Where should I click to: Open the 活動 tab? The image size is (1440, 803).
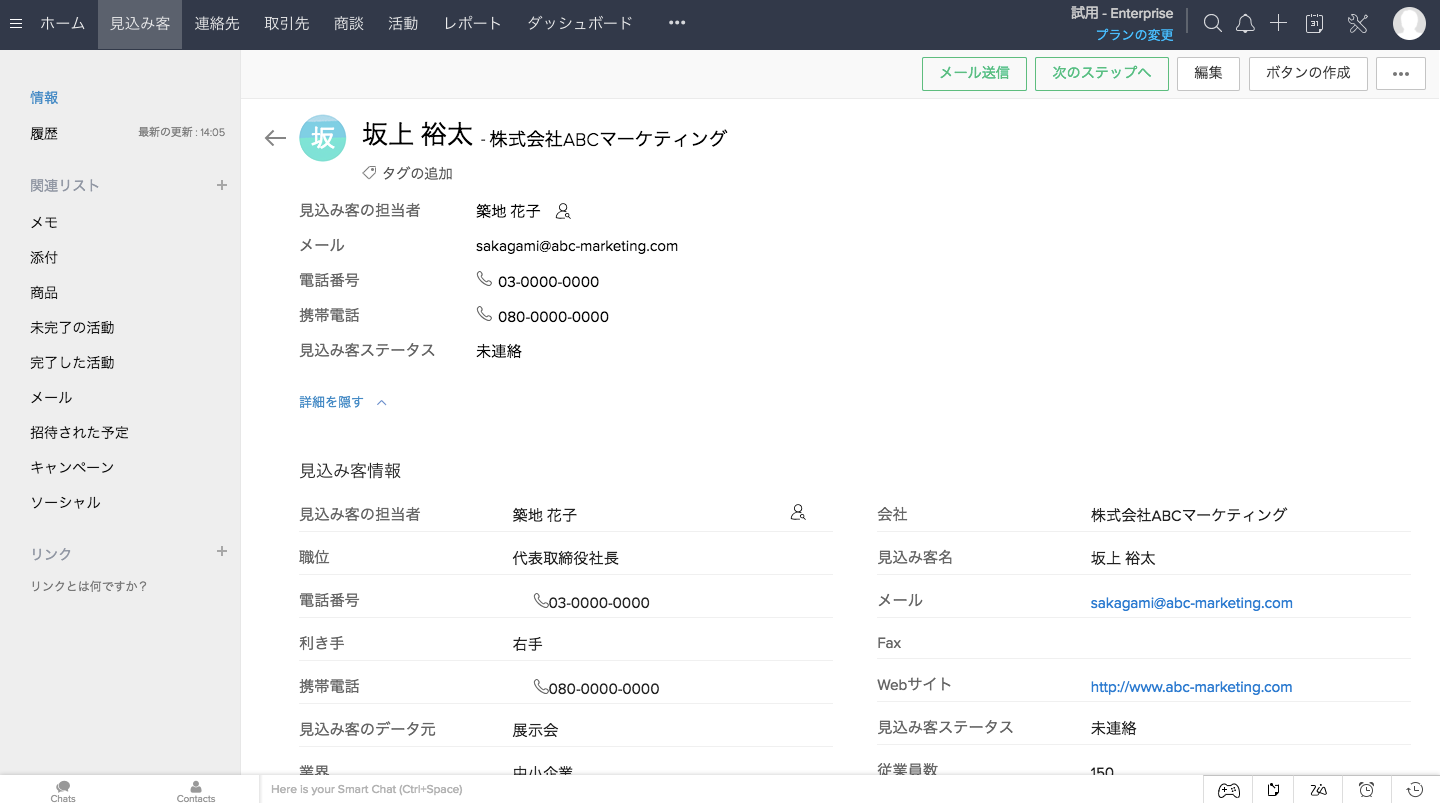[403, 23]
